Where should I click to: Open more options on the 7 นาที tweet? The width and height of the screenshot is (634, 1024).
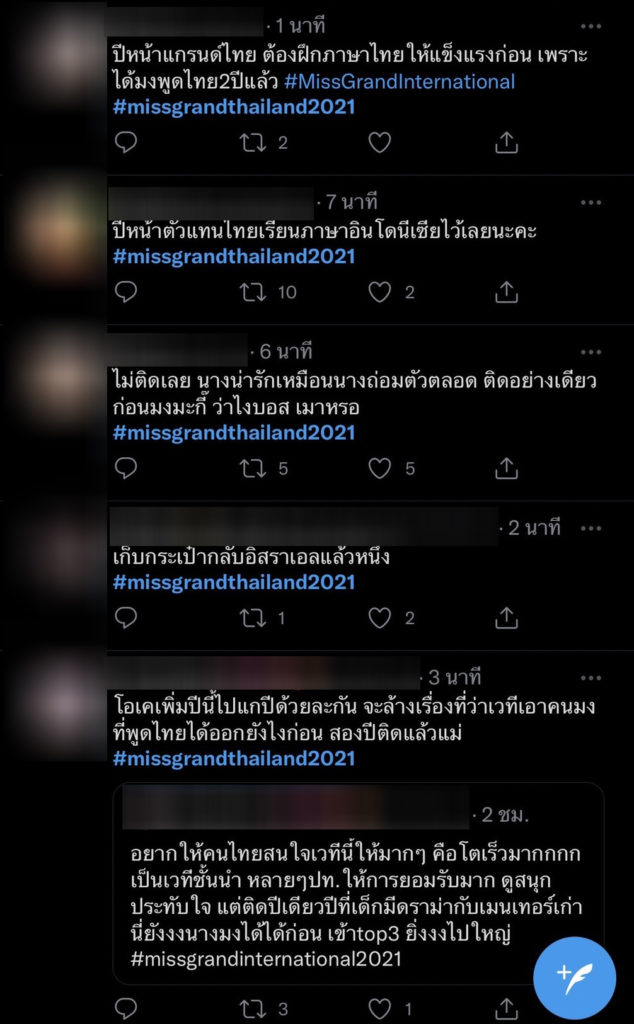(590, 202)
